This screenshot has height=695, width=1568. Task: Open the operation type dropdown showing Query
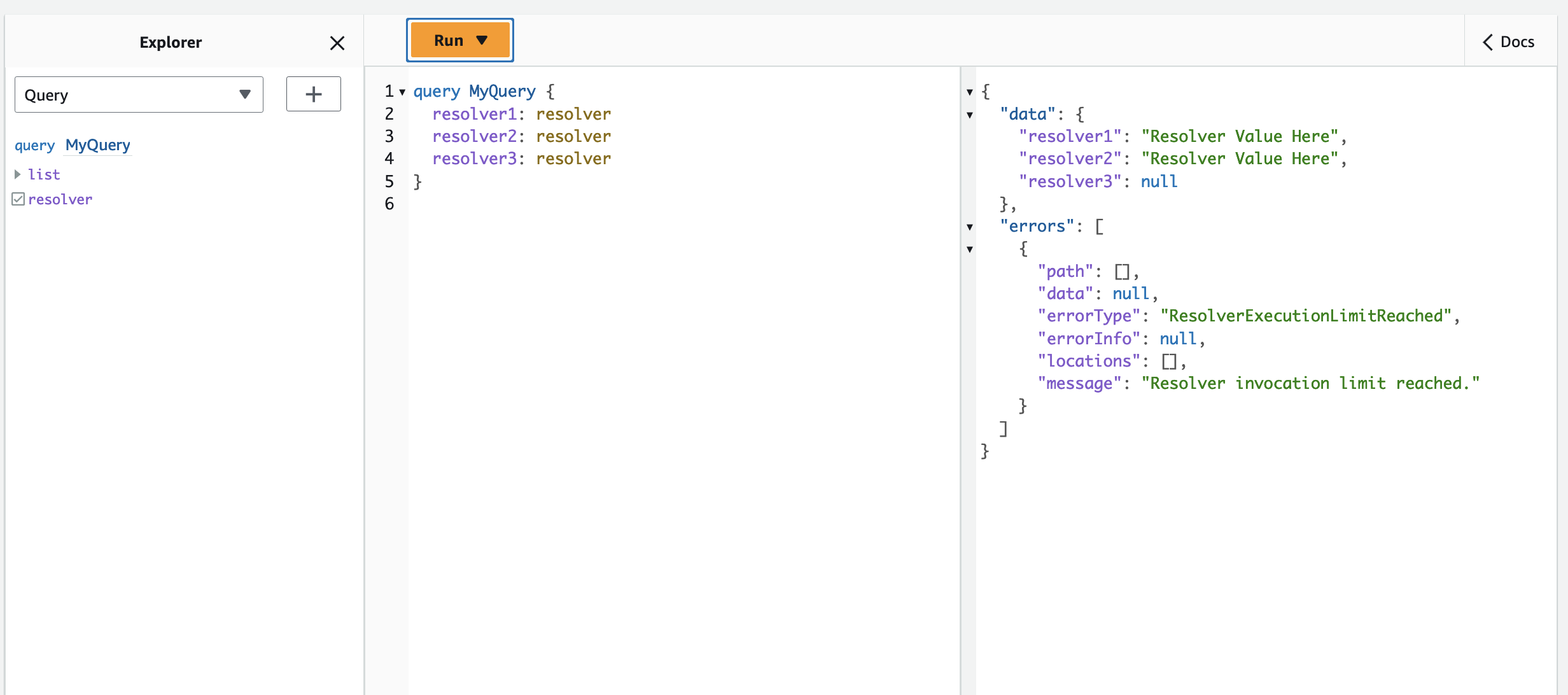pos(244,94)
